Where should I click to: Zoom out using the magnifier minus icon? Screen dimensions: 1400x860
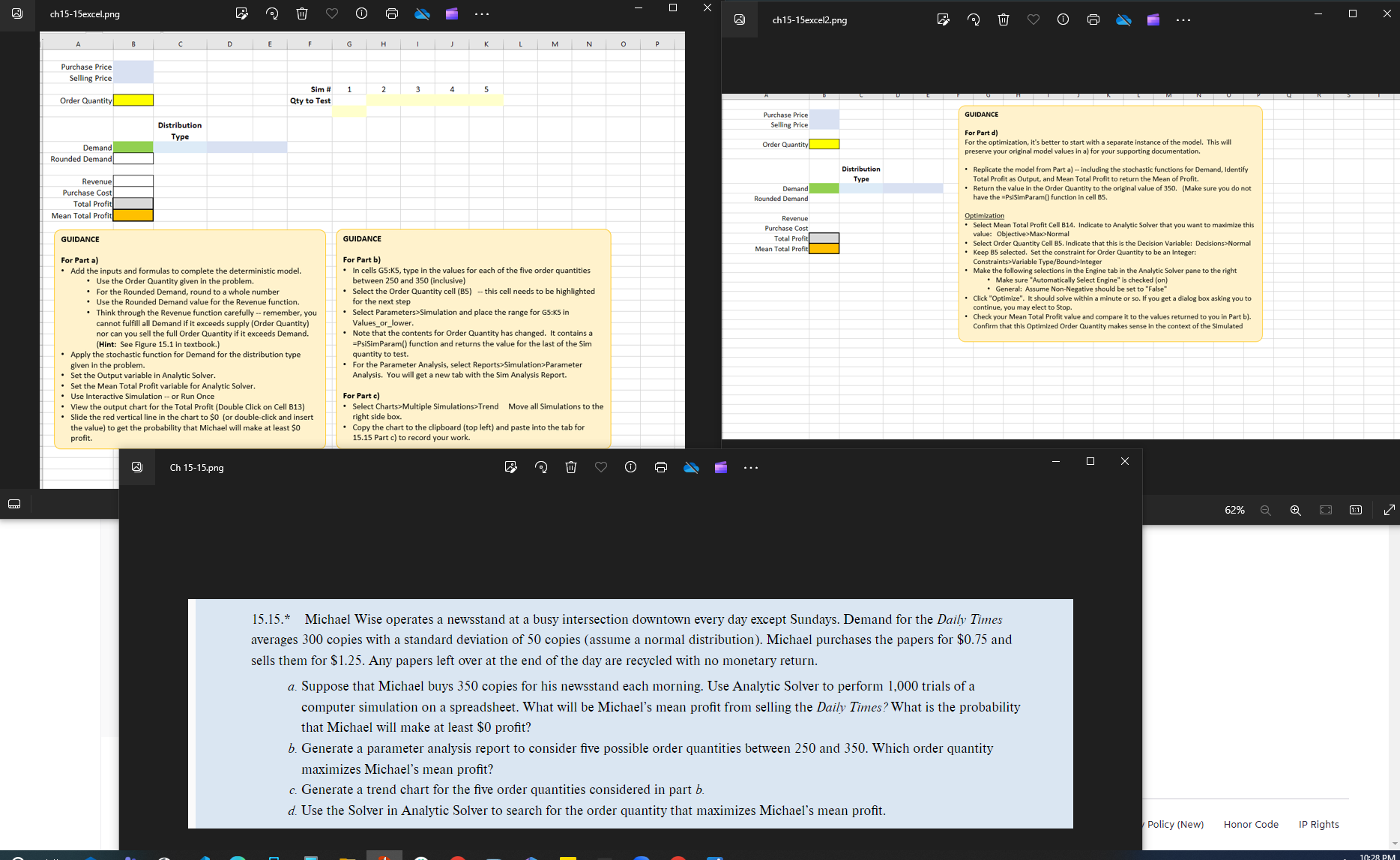[1266, 510]
